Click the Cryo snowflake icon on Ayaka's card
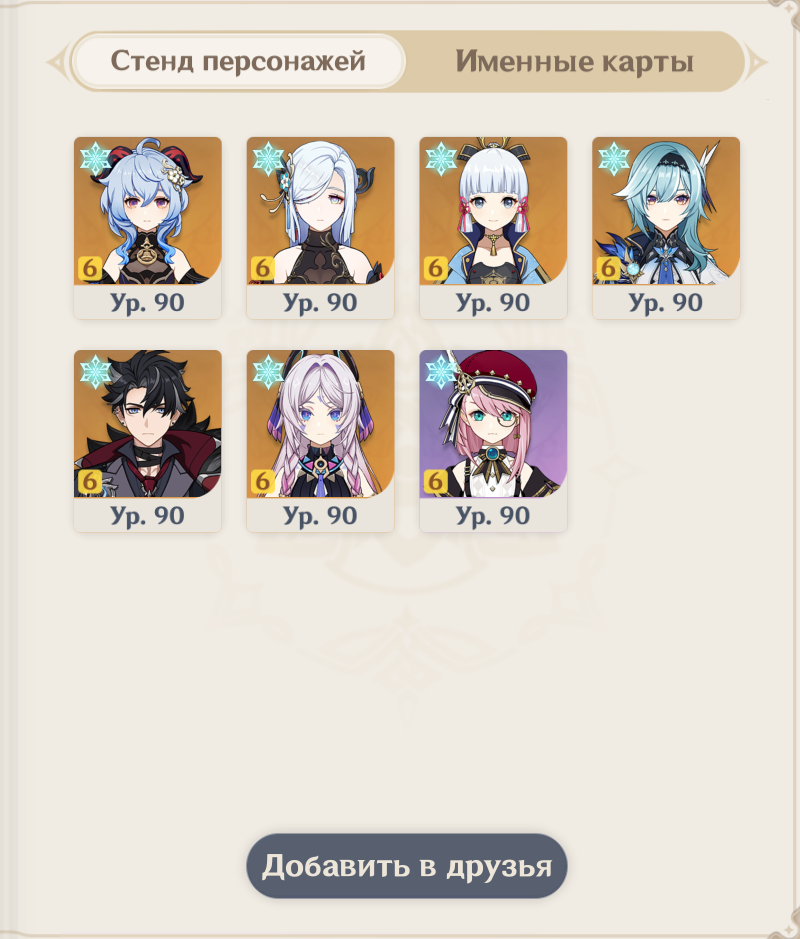The height and width of the screenshot is (939, 800). [x=441, y=159]
